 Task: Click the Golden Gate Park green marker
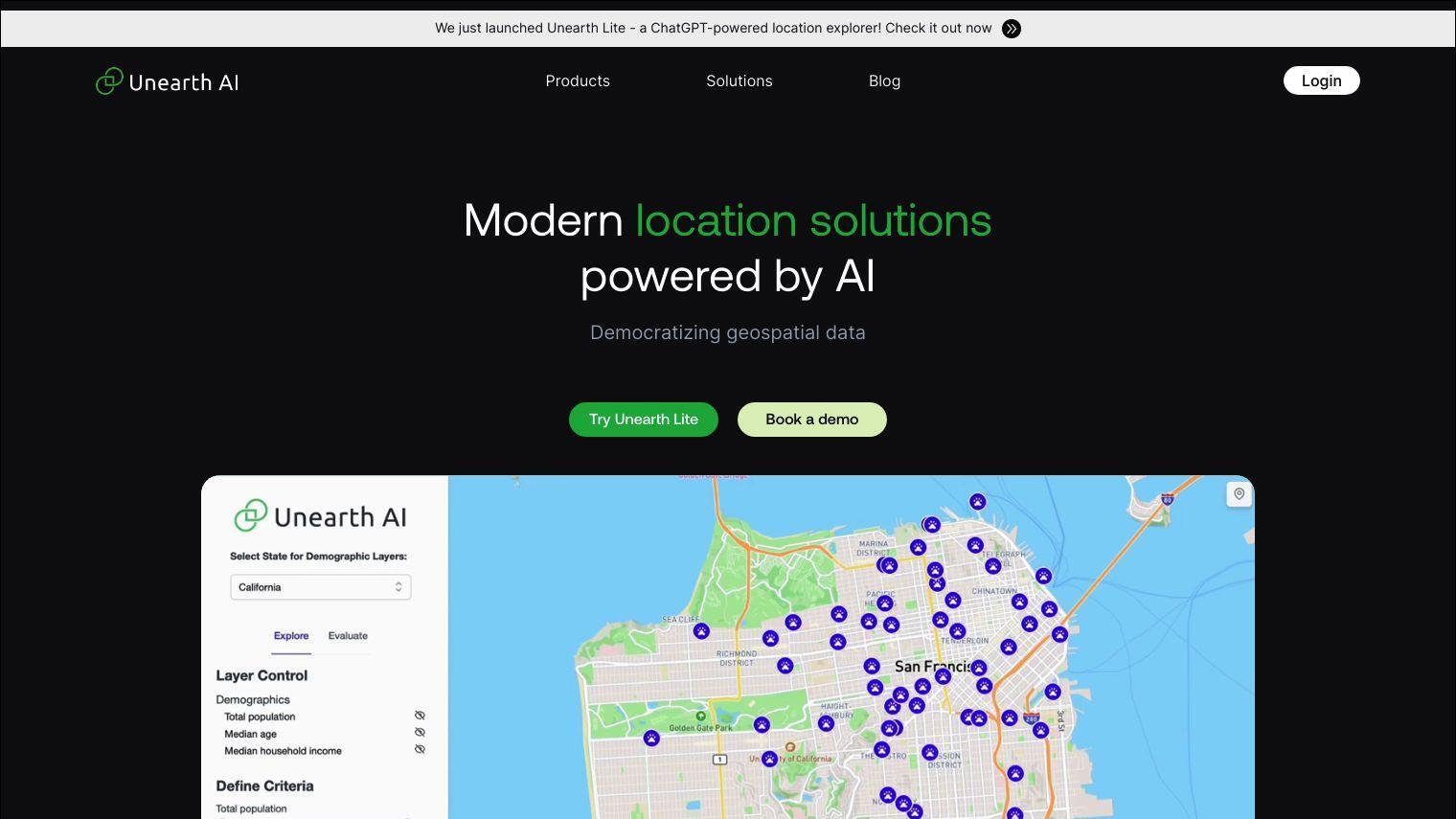point(701,717)
